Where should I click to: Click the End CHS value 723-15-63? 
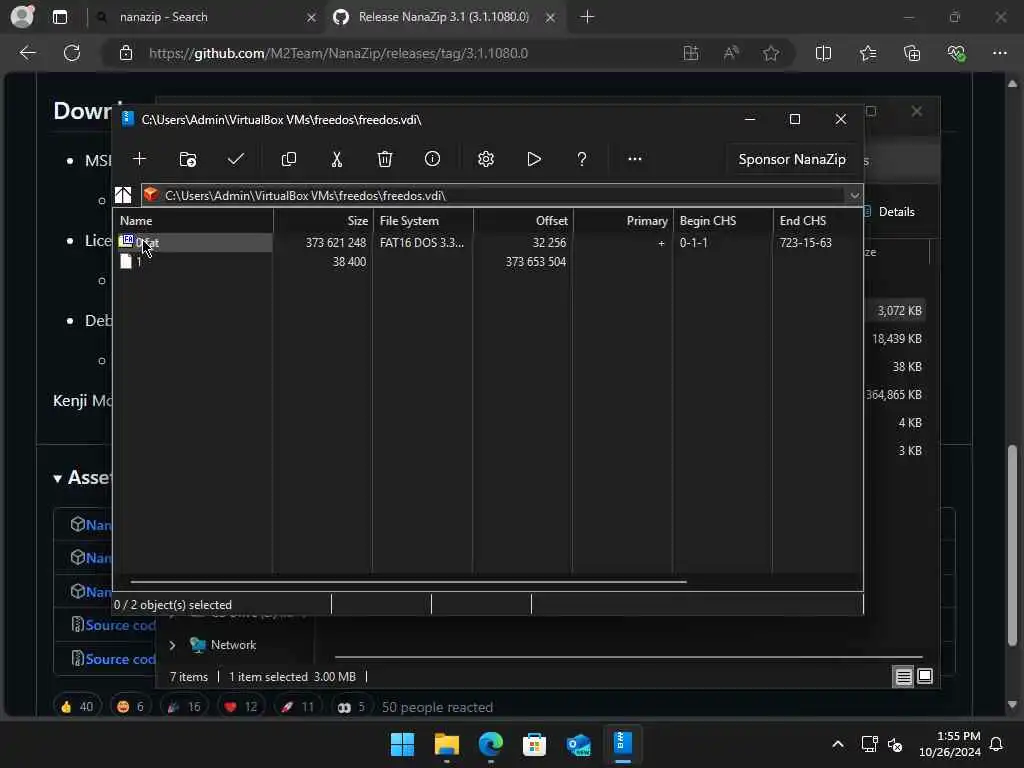[805, 242]
